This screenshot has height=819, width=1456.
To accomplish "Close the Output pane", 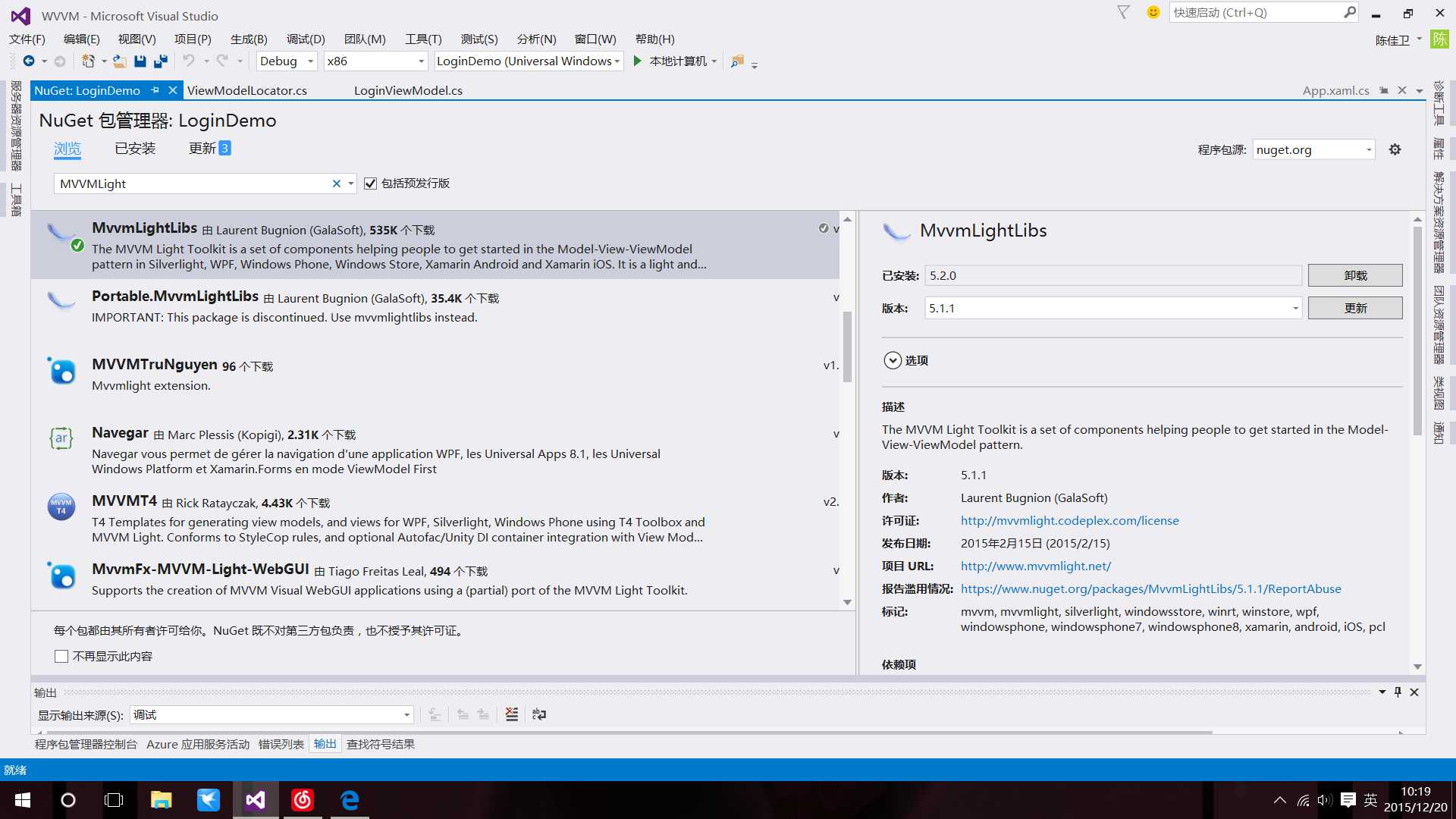I will click(x=1414, y=692).
